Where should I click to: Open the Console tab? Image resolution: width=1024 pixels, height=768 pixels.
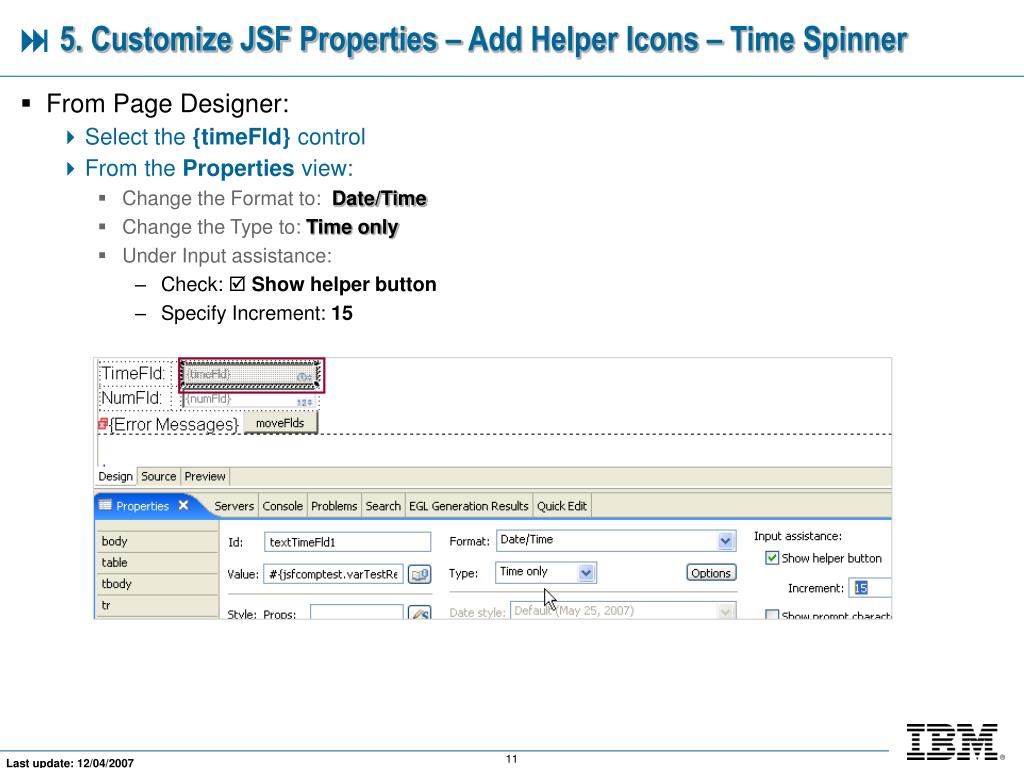(x=283, y=506)
